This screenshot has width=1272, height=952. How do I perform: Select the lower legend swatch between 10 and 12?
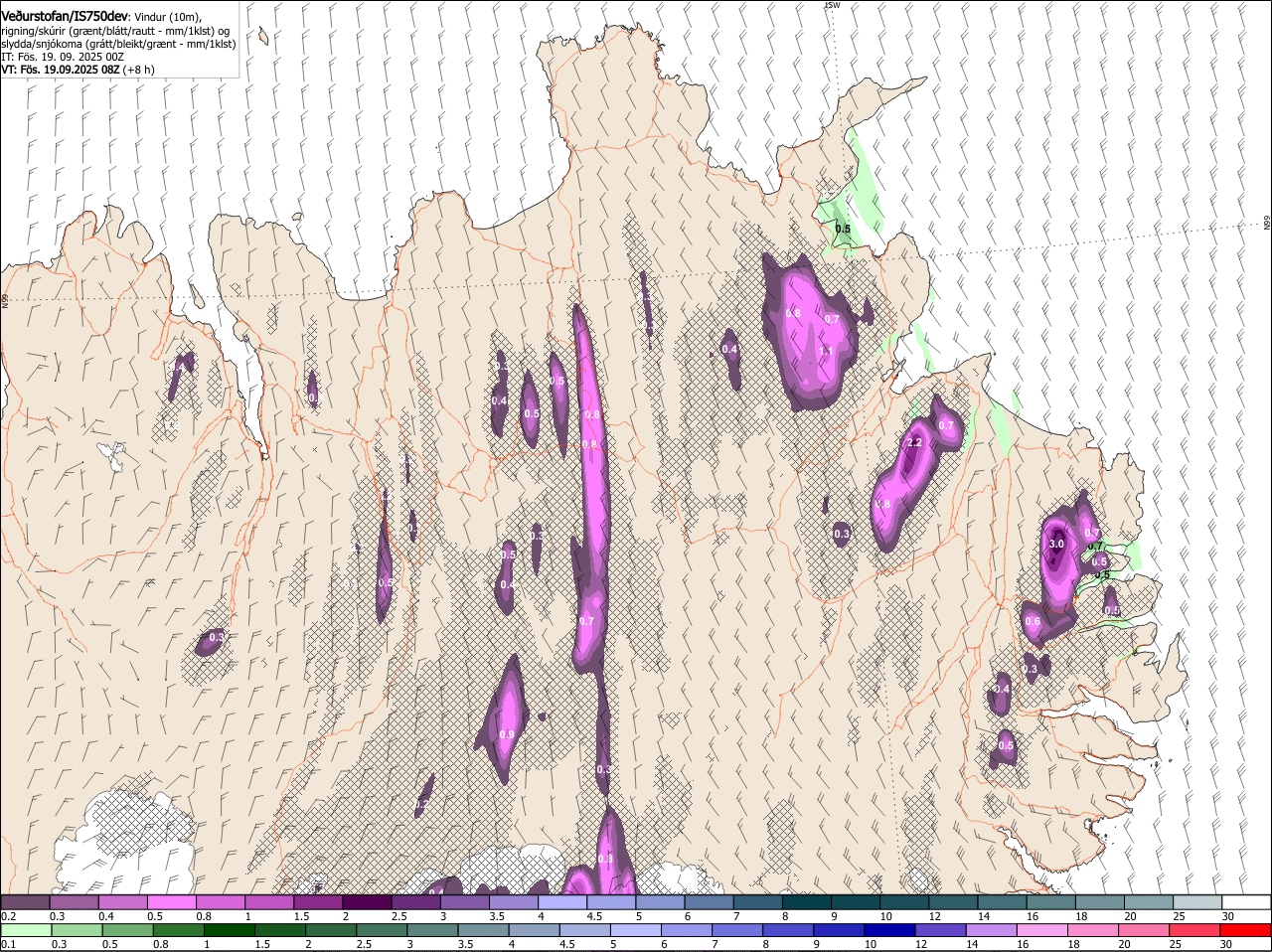(x=887, y=930)
